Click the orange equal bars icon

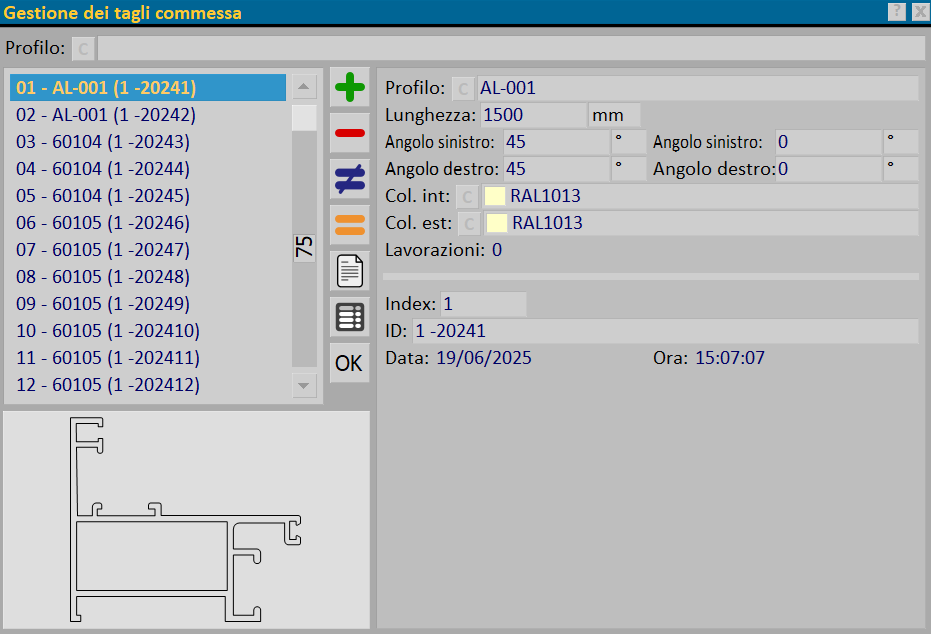(350, 225)
